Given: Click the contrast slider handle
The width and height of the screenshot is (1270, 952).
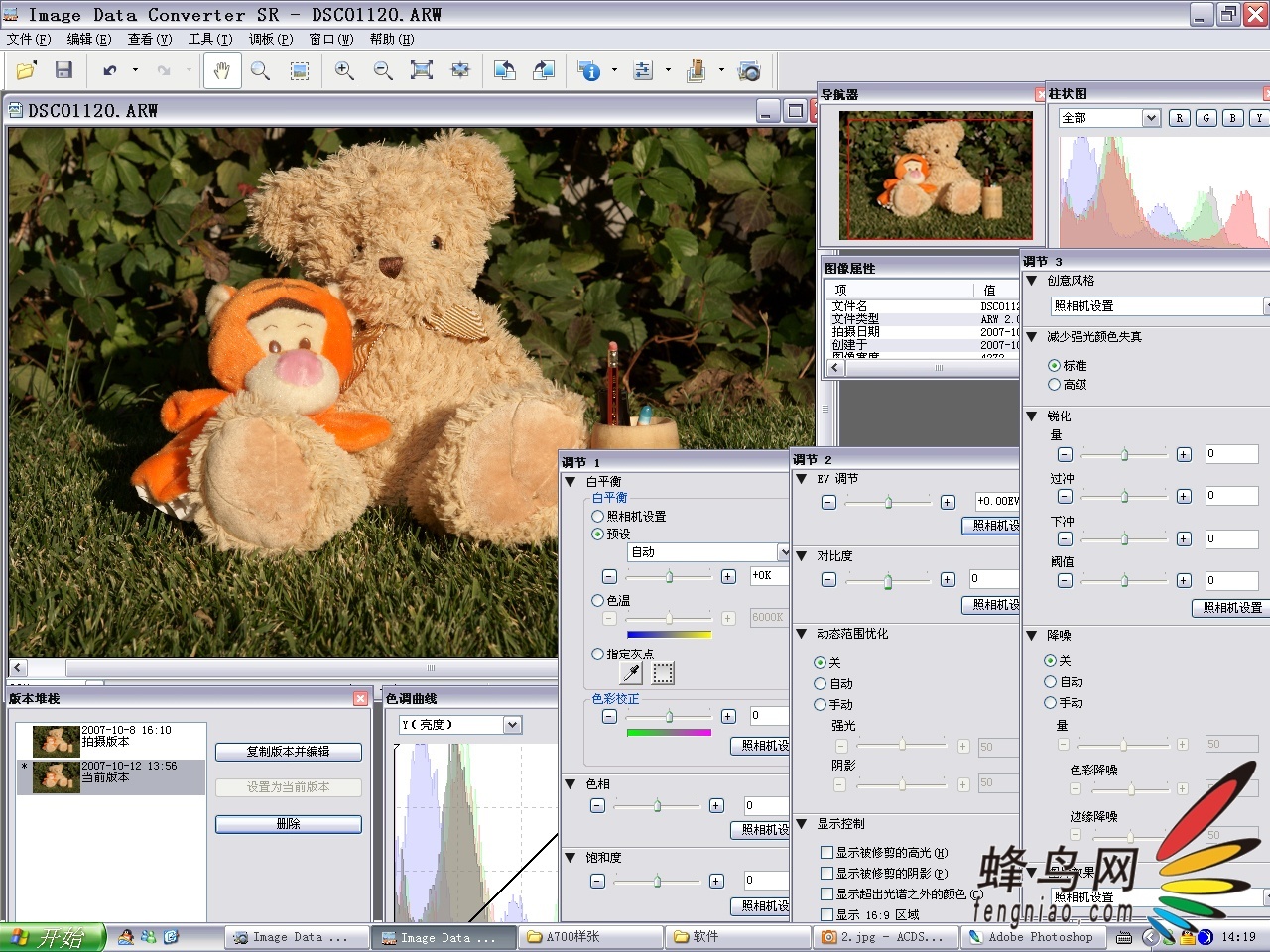Looking at the screenshot, I should coord(887,581).
